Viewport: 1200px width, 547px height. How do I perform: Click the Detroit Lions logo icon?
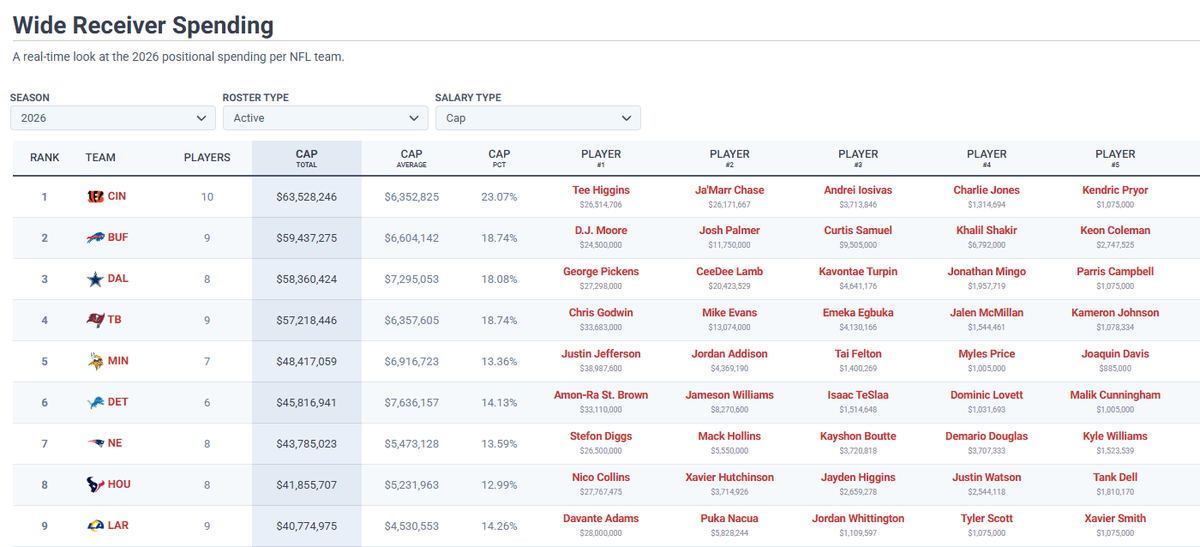[x=95, y=402]
